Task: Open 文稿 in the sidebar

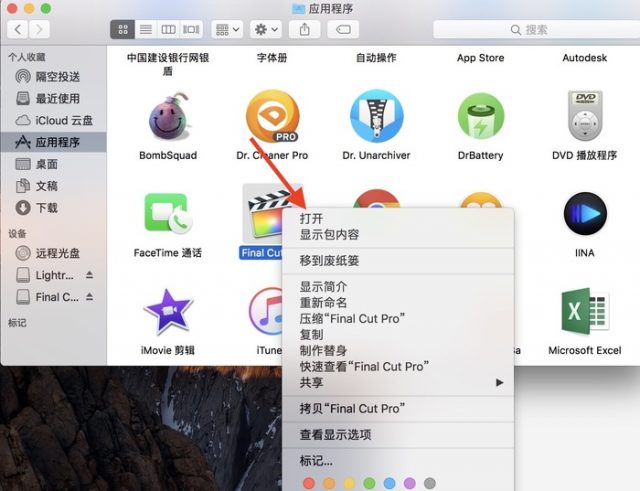Action: [x=53, y=186]
